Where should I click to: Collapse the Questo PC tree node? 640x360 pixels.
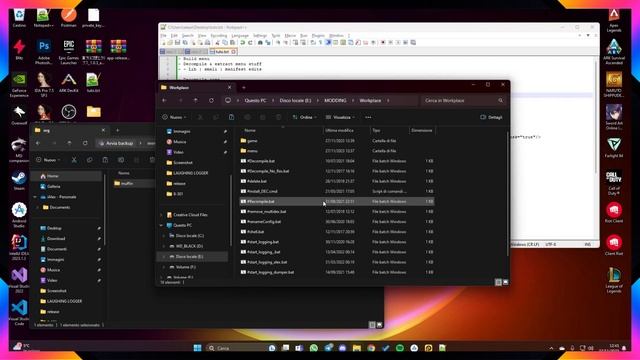click(x=161, y=225)
